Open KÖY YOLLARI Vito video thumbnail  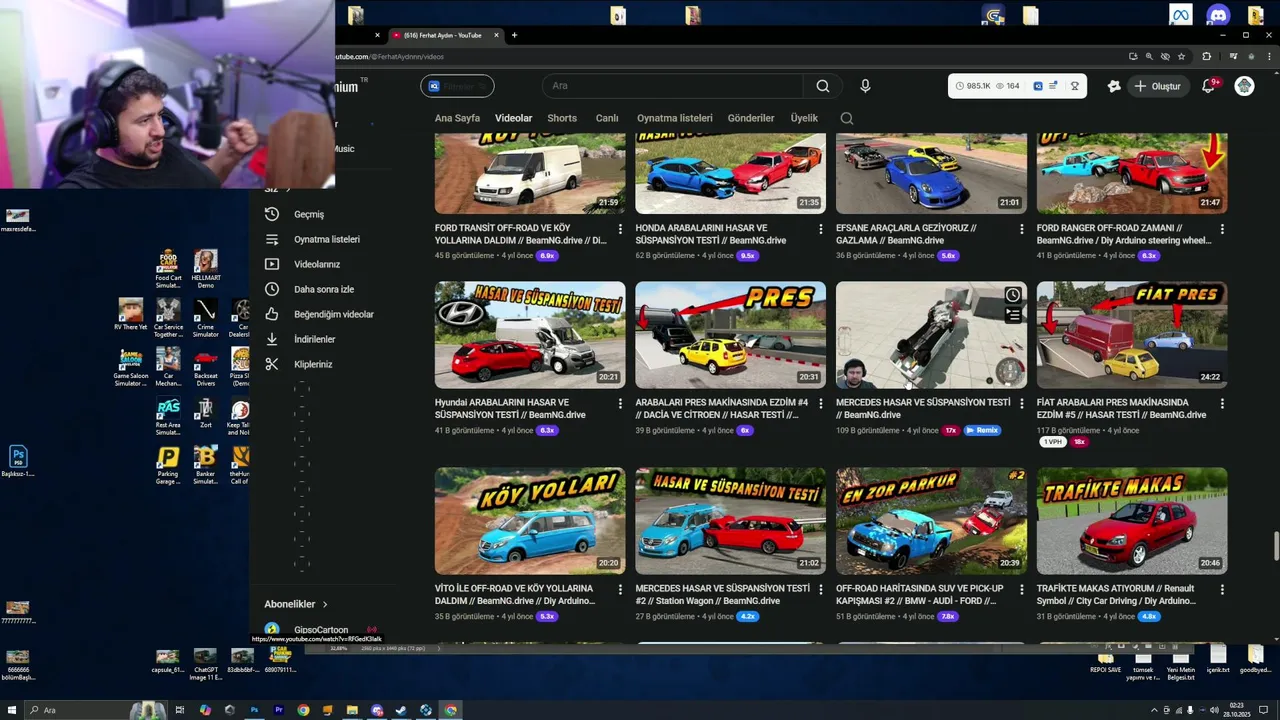(x=530, y=520)
